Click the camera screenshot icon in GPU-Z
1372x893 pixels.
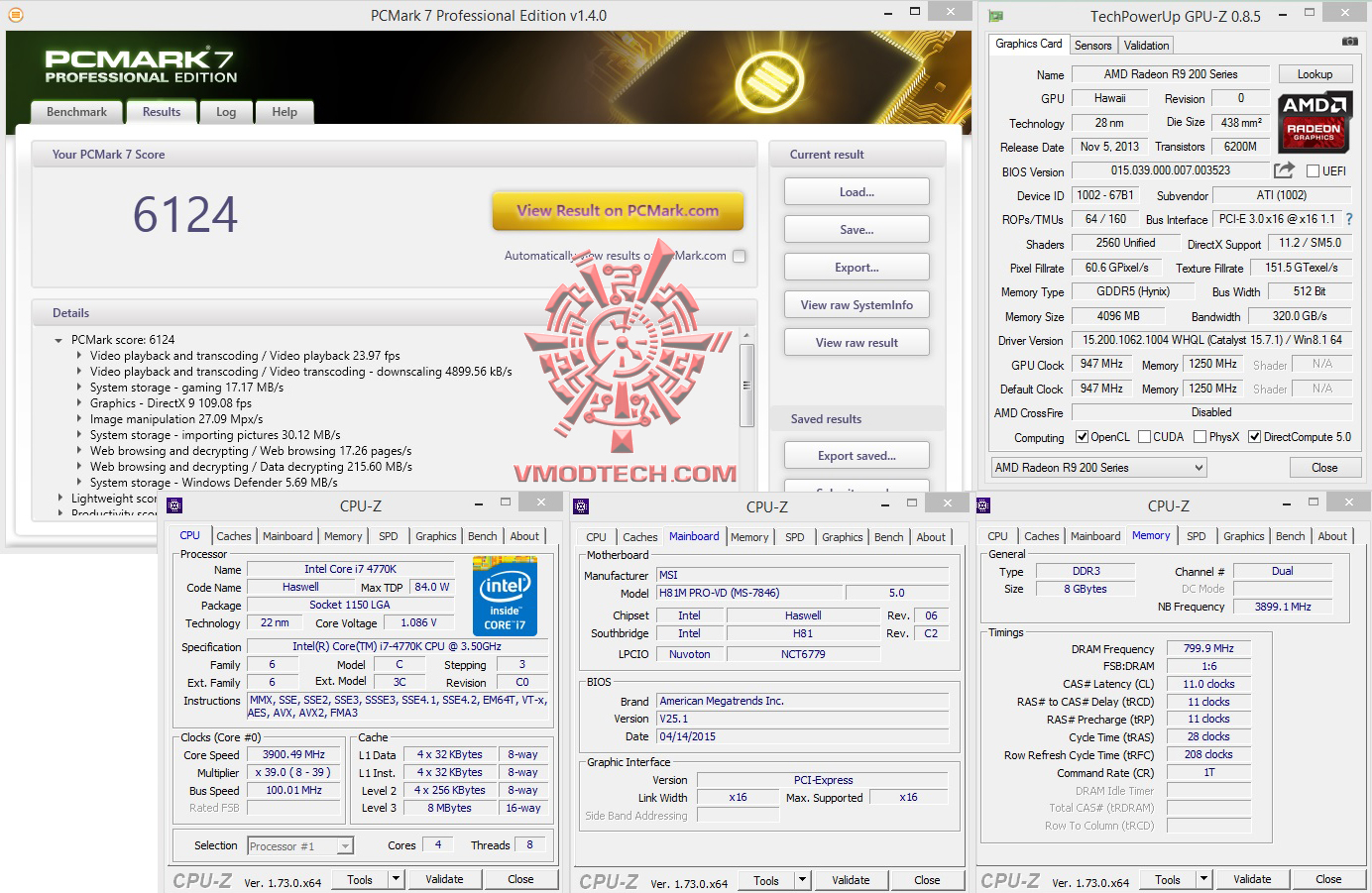tap(1349, 42)
